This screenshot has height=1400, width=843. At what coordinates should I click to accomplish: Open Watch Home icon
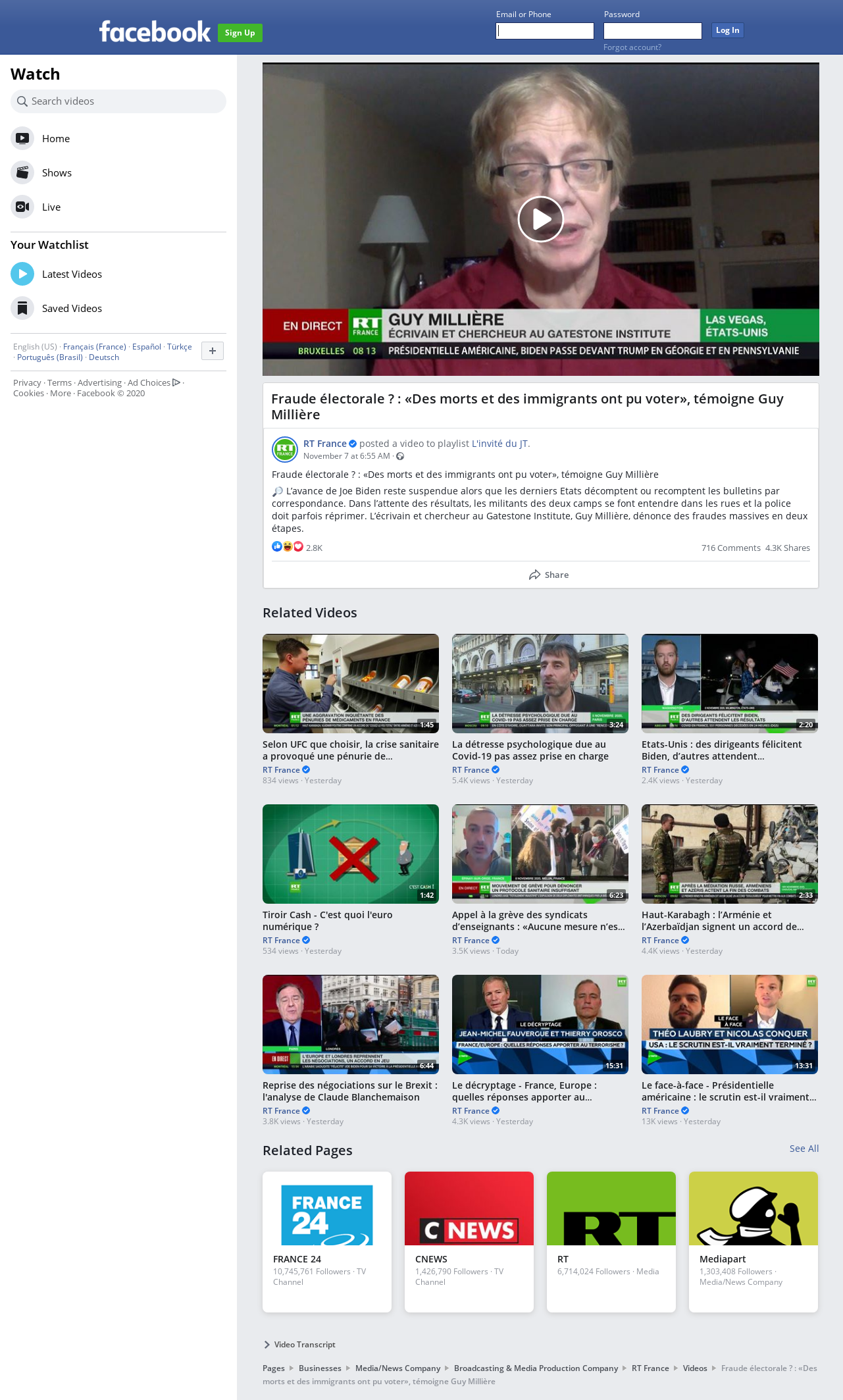click(x=22, y=138)
